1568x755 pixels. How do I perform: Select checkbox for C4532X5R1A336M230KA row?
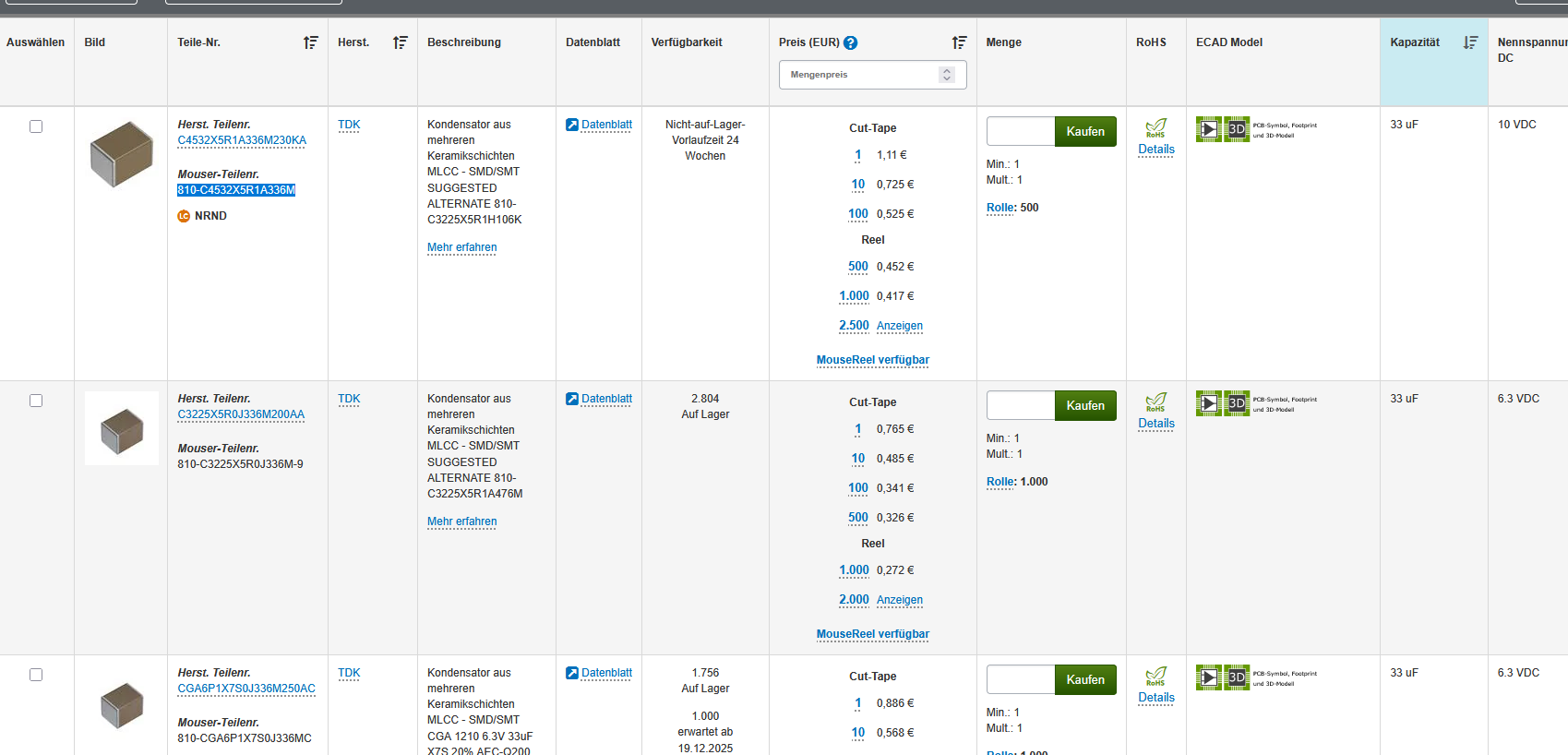click(36, 126)
